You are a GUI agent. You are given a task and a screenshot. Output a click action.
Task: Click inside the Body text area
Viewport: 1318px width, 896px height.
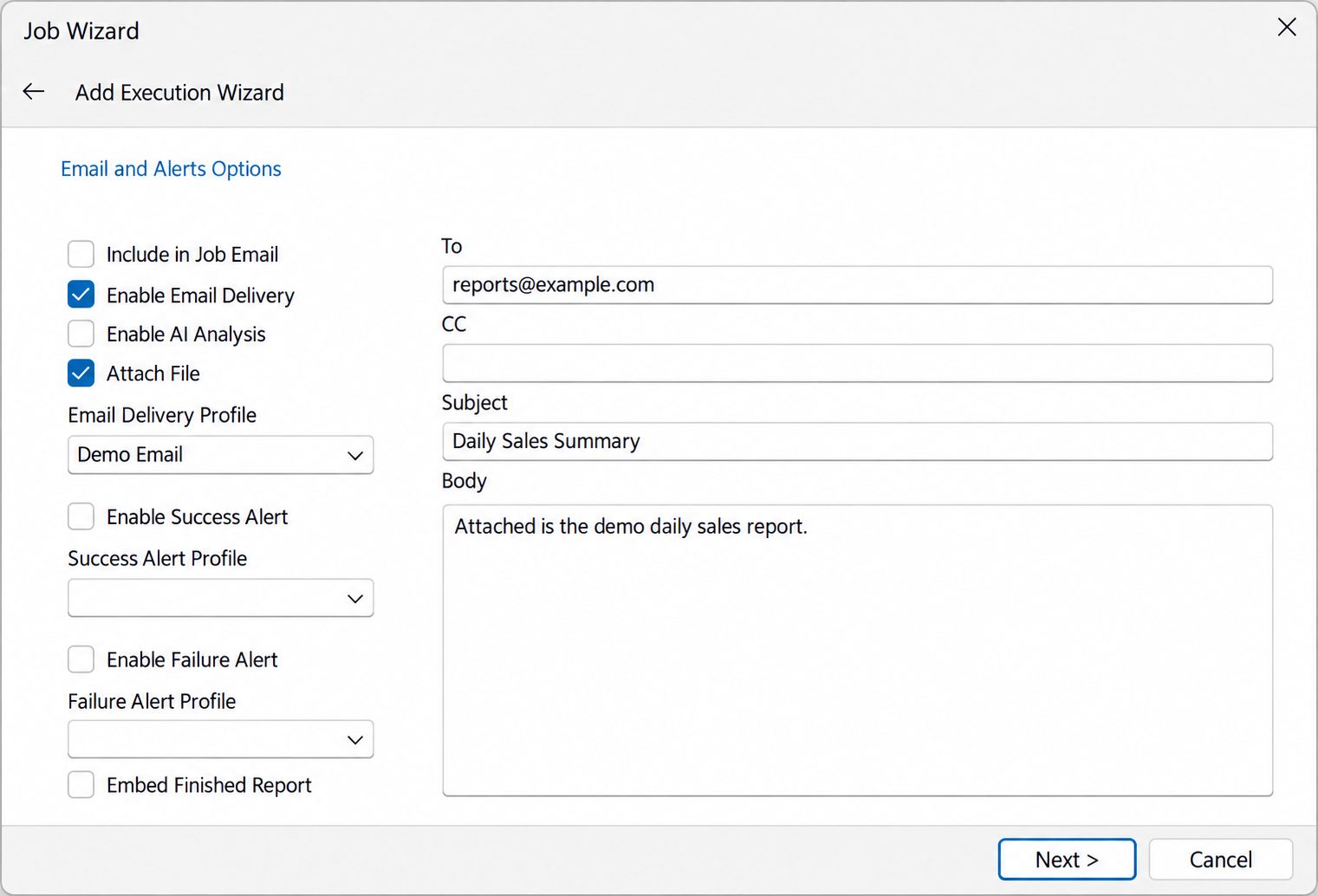tap(857, 651)
